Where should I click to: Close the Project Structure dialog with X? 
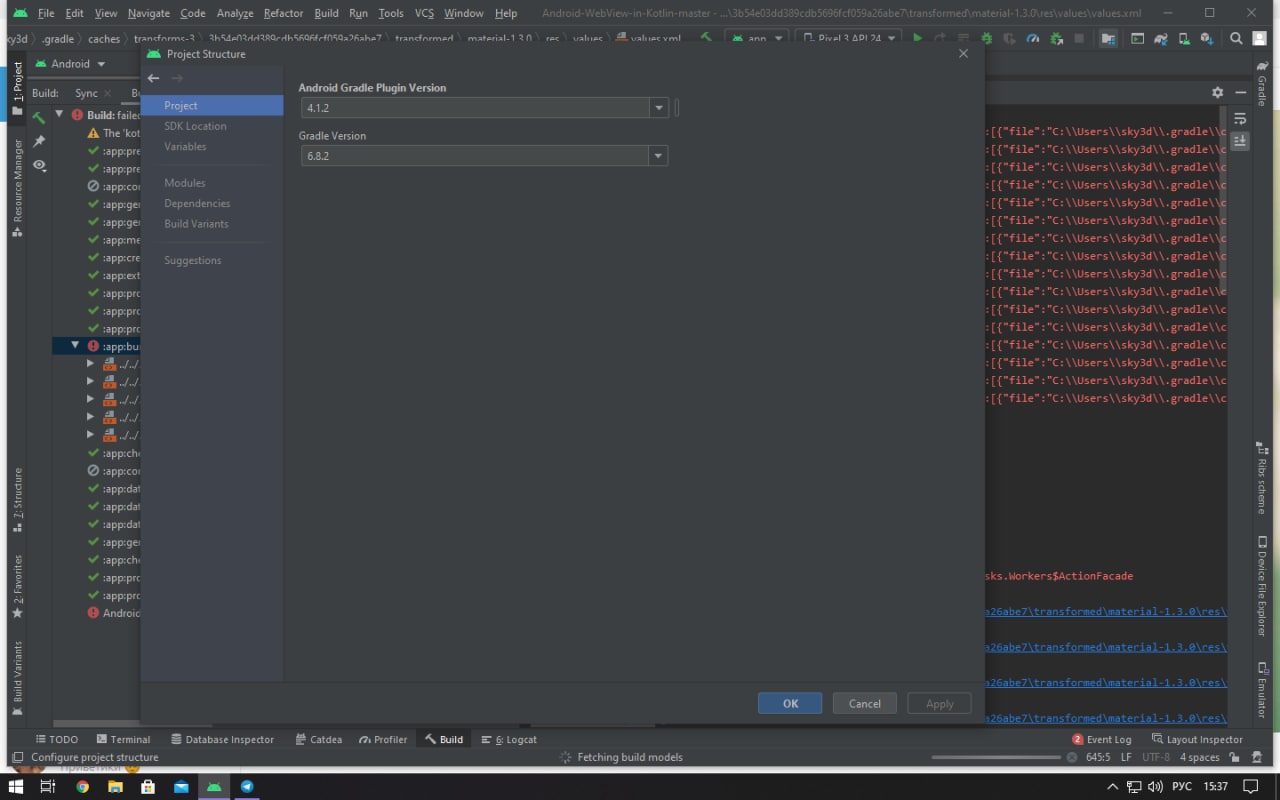tap(963, 54)
